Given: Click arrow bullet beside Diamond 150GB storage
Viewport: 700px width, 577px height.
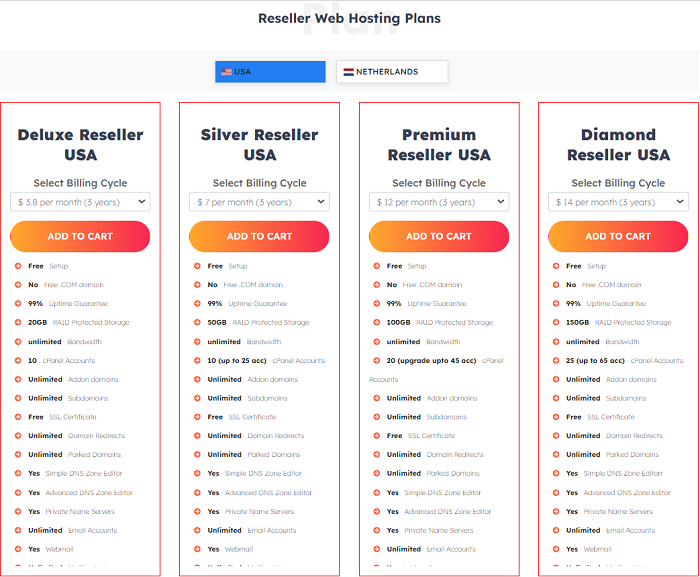Looking at the screenshot, I should click(x=556, y=322).
